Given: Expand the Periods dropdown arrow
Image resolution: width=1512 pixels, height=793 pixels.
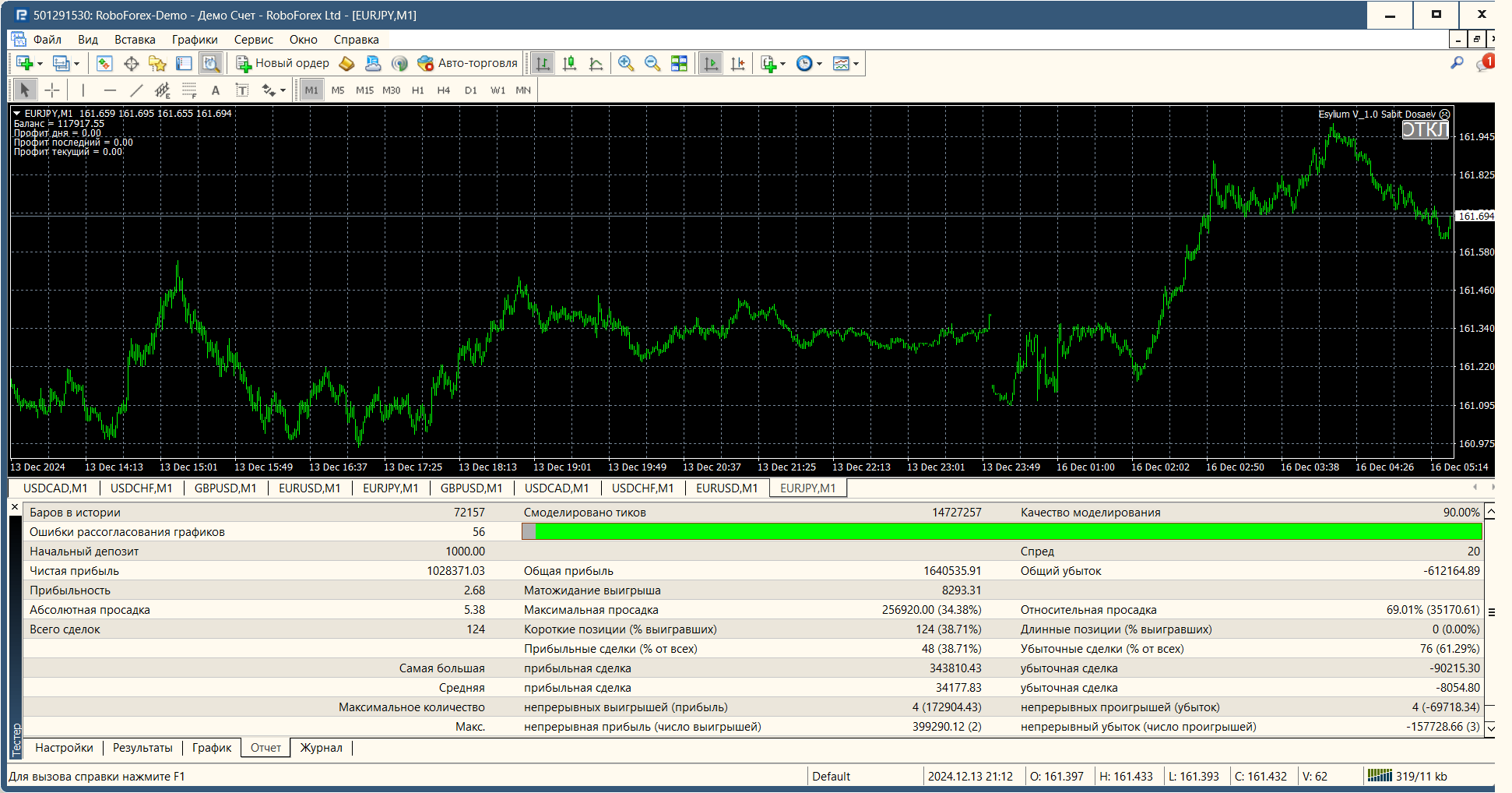Looking at the screenshot, I should 819,65.
